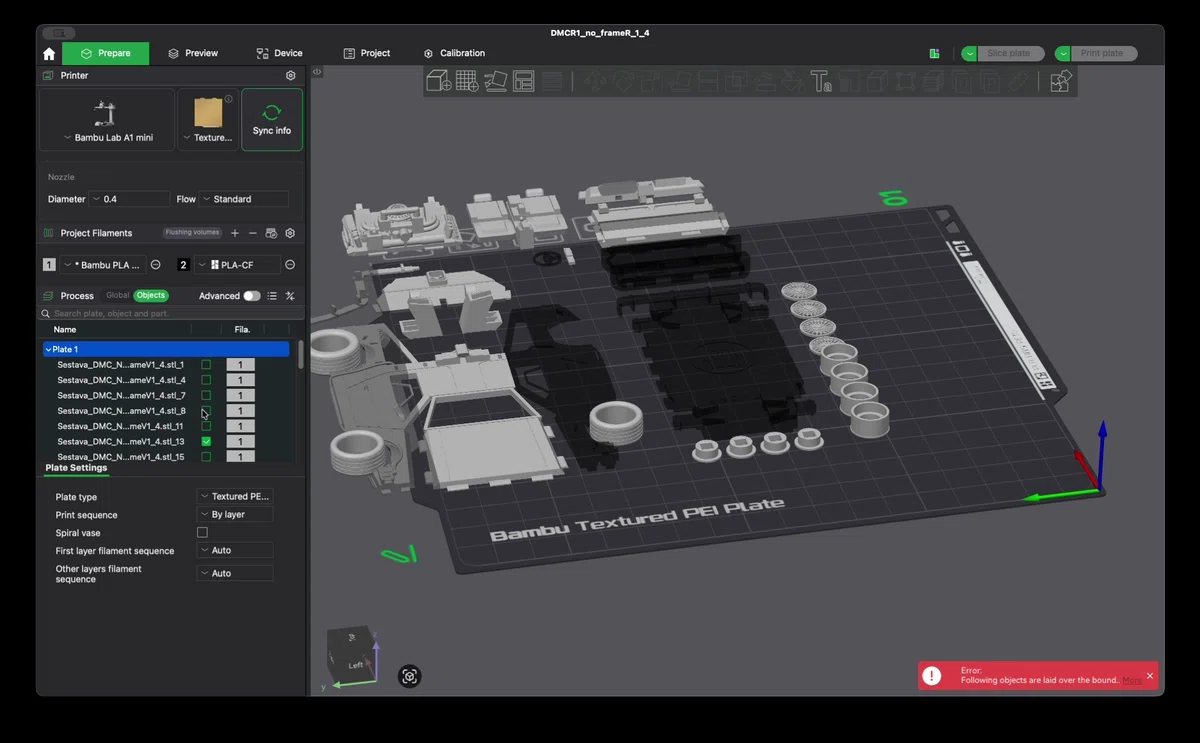Screen dimensions: 1200x743
Task: Click filament 1 color swatch
Action: click(49, 265)
